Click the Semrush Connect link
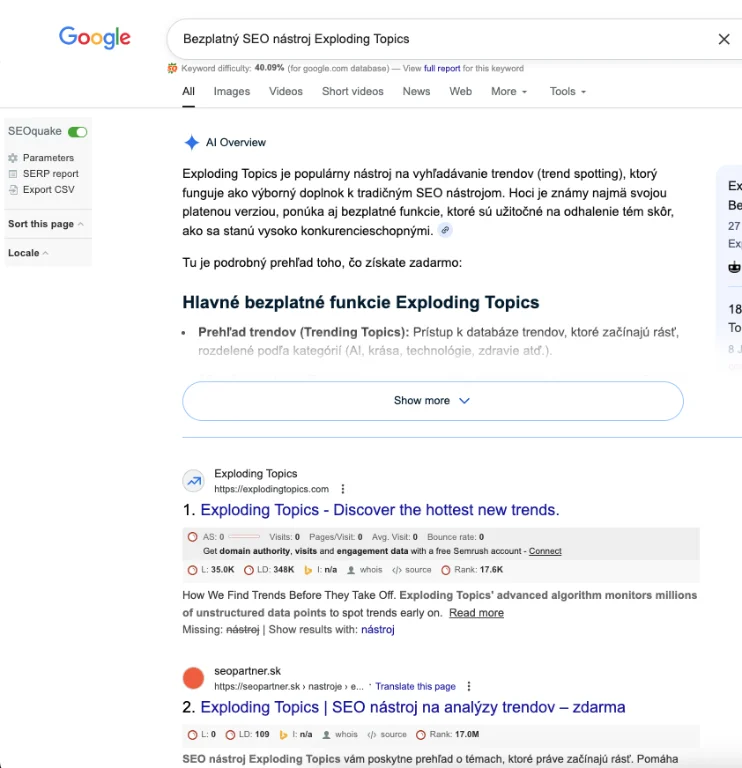 545,551
